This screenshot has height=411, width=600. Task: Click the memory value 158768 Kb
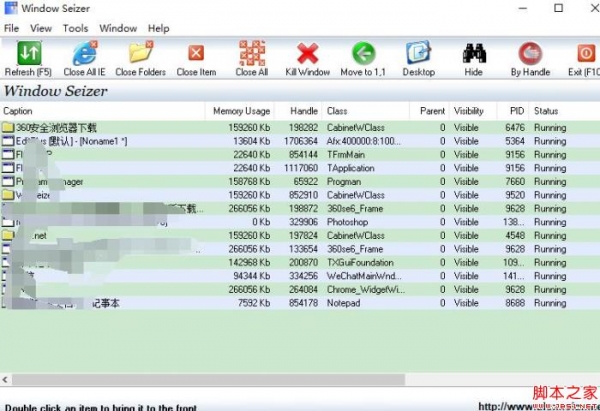tap(249, 182)
